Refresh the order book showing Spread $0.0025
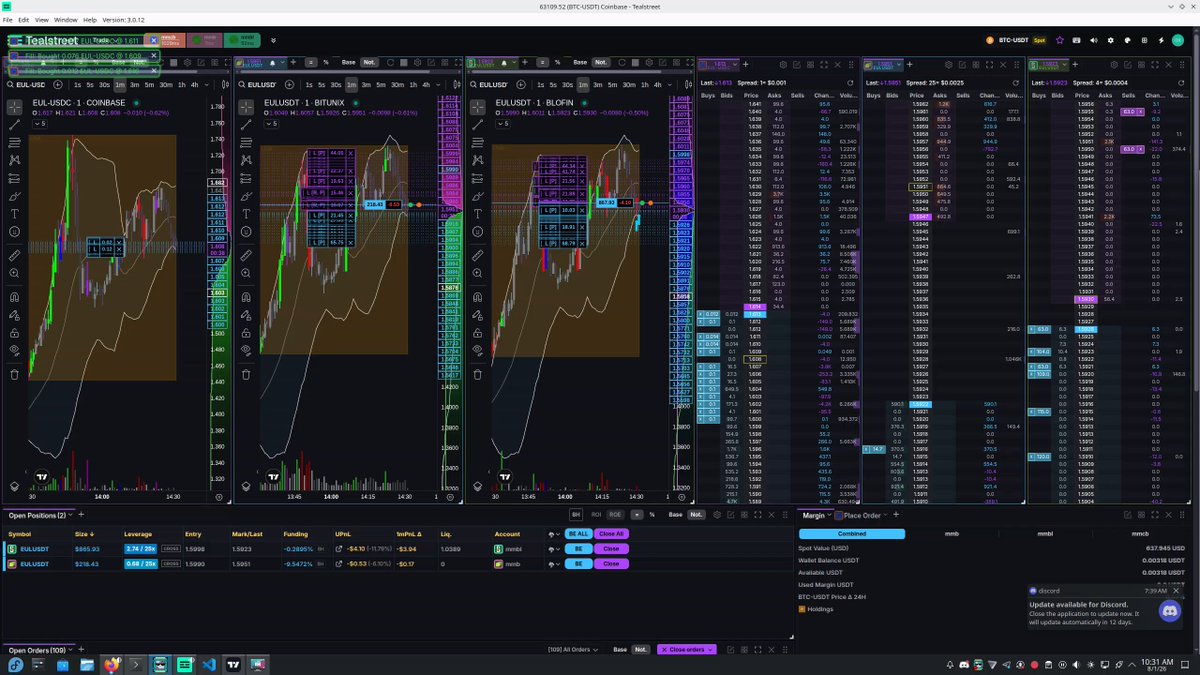 (x=1017, y=82)
